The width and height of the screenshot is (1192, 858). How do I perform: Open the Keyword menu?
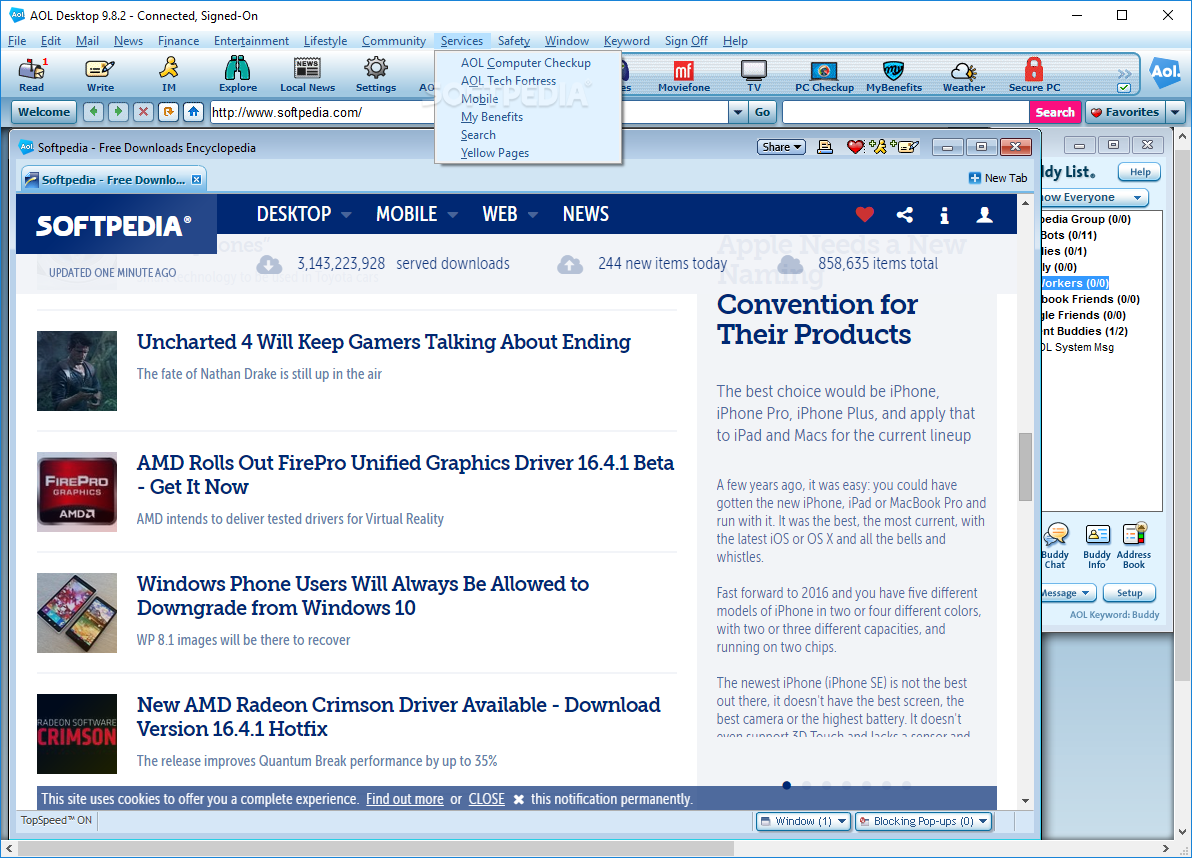click(x=626, y=41)
